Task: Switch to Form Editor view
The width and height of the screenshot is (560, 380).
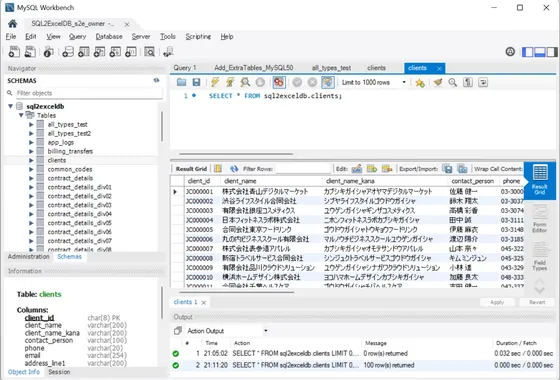Action: pyautogui.click(x=540, y=218)
